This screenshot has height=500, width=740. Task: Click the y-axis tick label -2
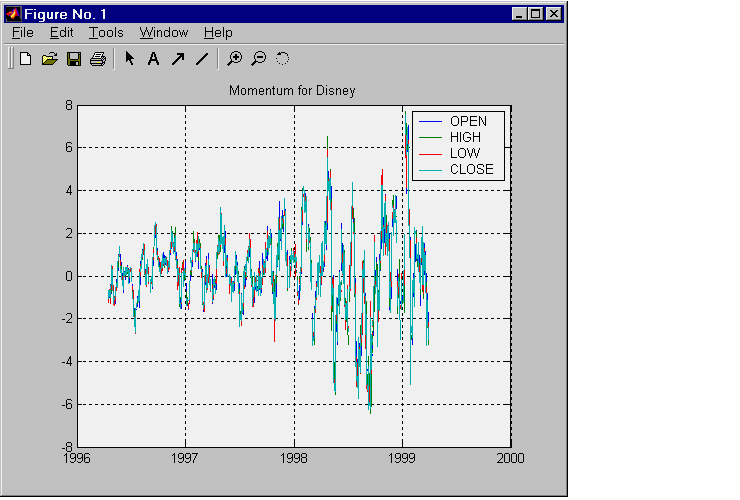(67, 319)
